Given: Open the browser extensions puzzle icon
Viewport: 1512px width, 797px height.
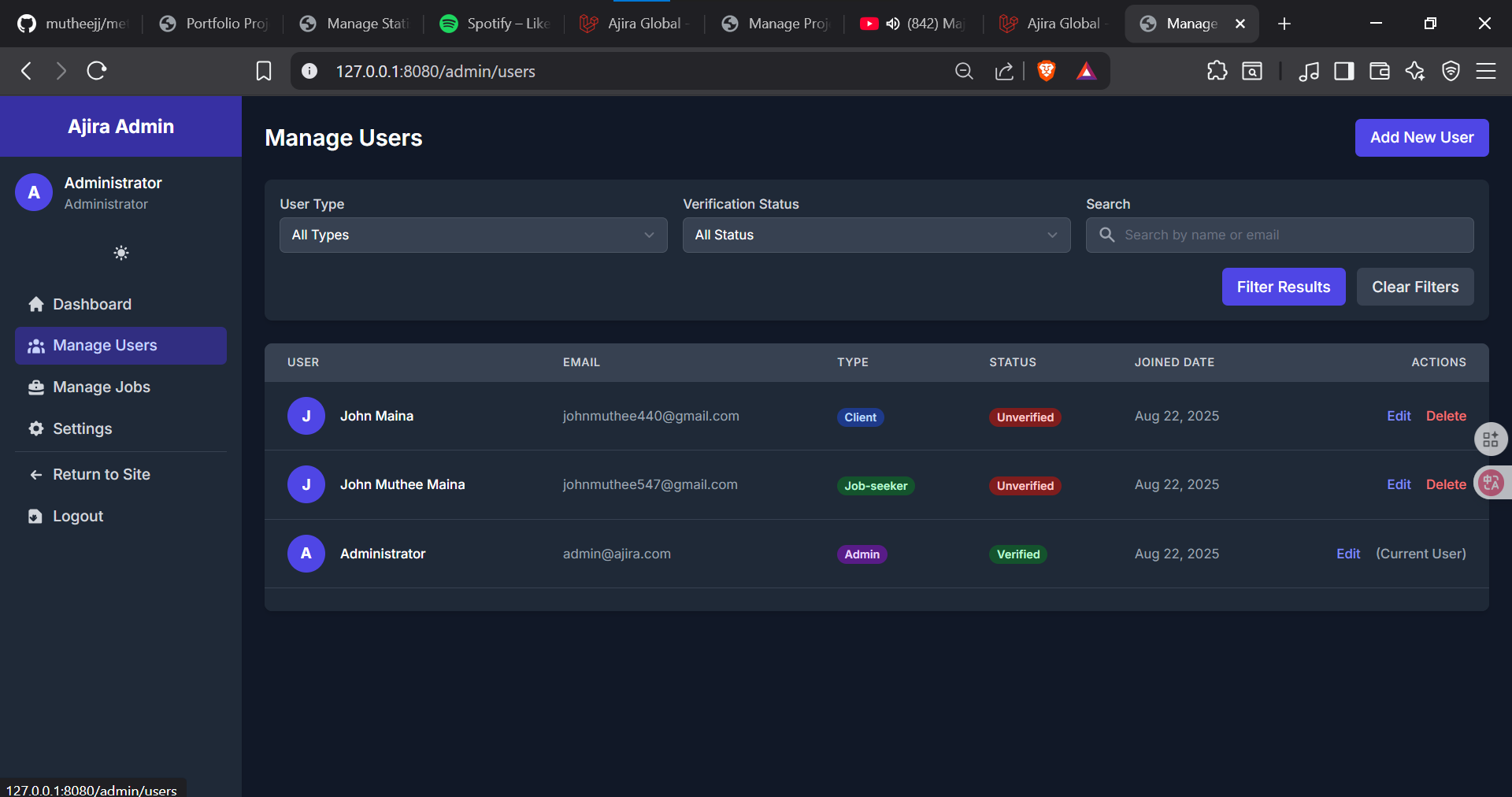Looking at the screenshot, I should (x=1217, y=71).
